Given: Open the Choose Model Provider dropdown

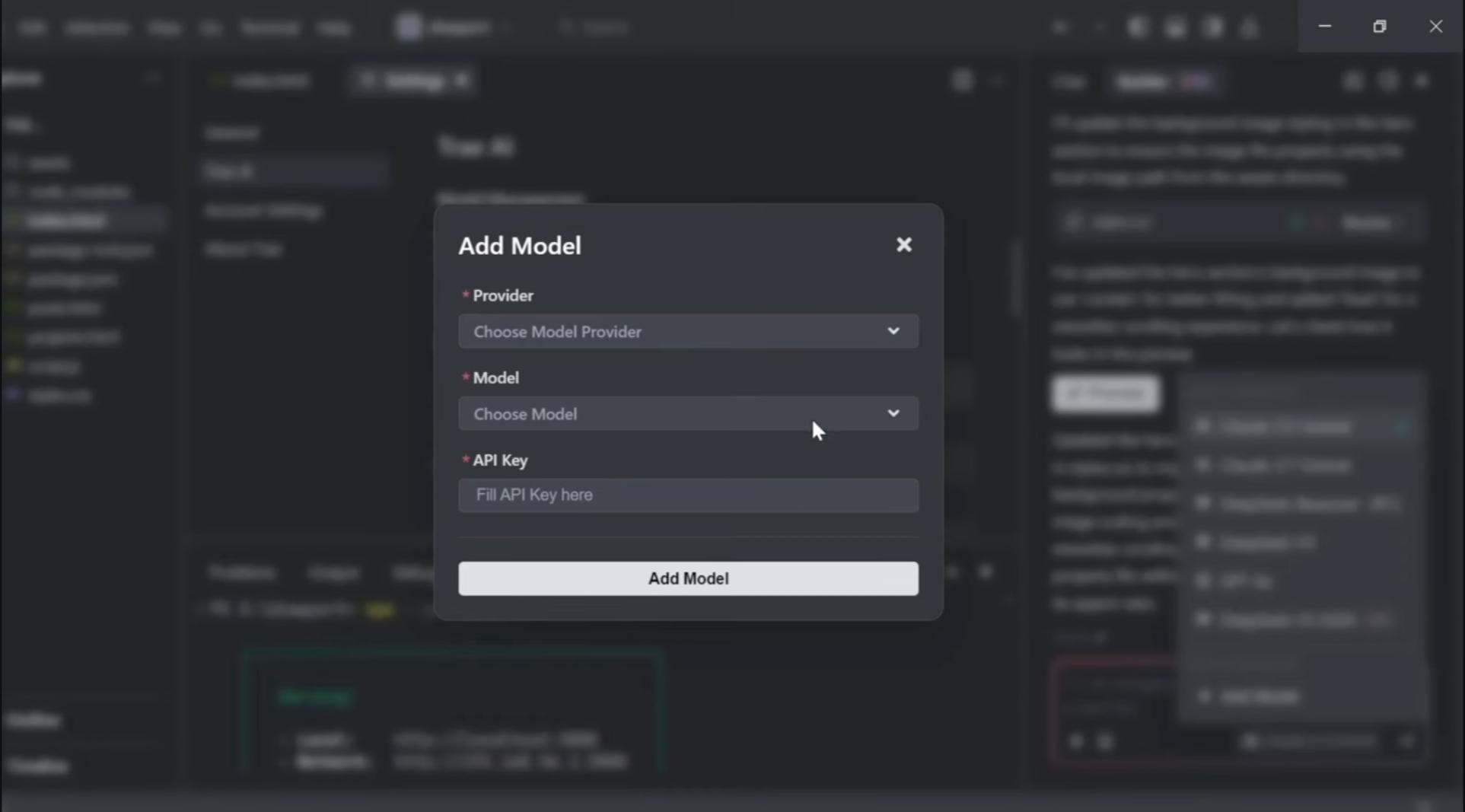Looking at the screenshot, I should 687,332.
